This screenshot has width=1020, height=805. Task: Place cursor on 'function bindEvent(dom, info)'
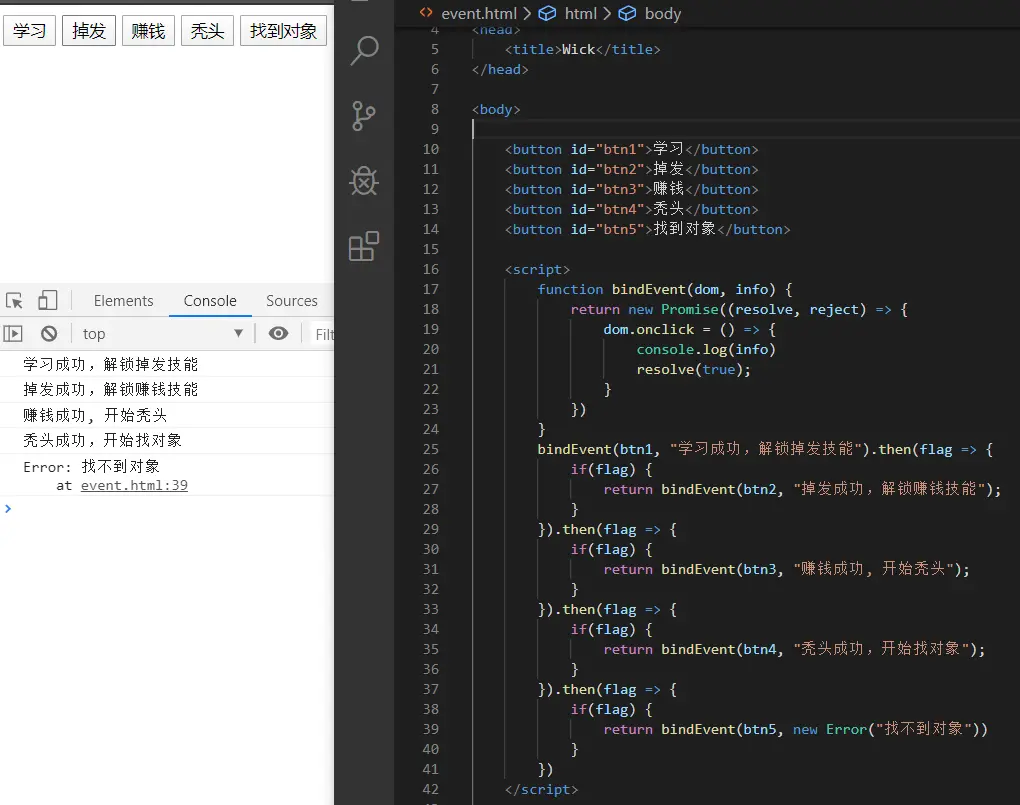[656, 289]
